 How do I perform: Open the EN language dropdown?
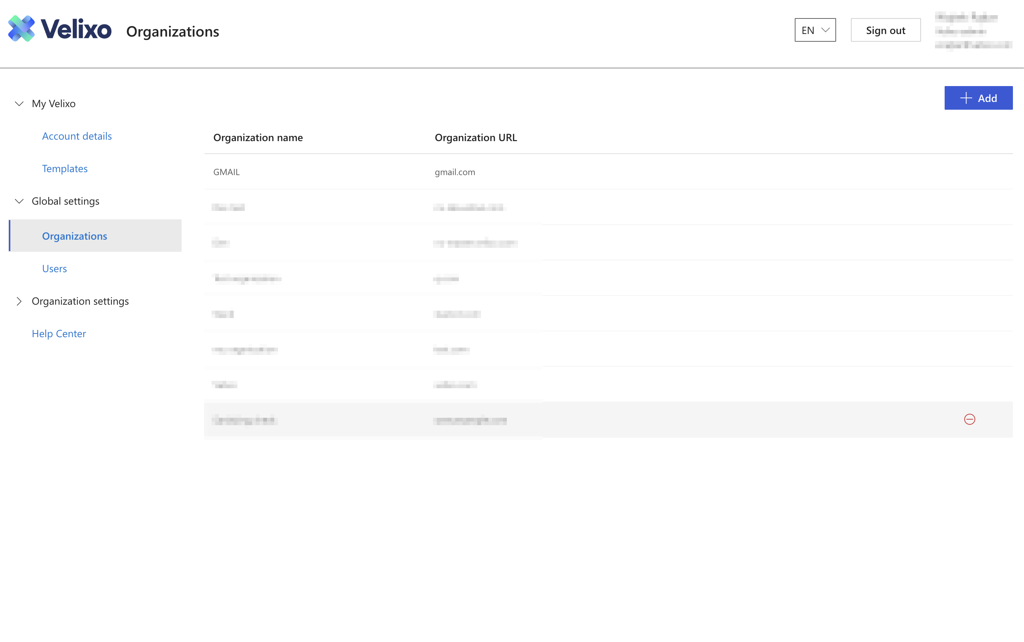[815, 30]
